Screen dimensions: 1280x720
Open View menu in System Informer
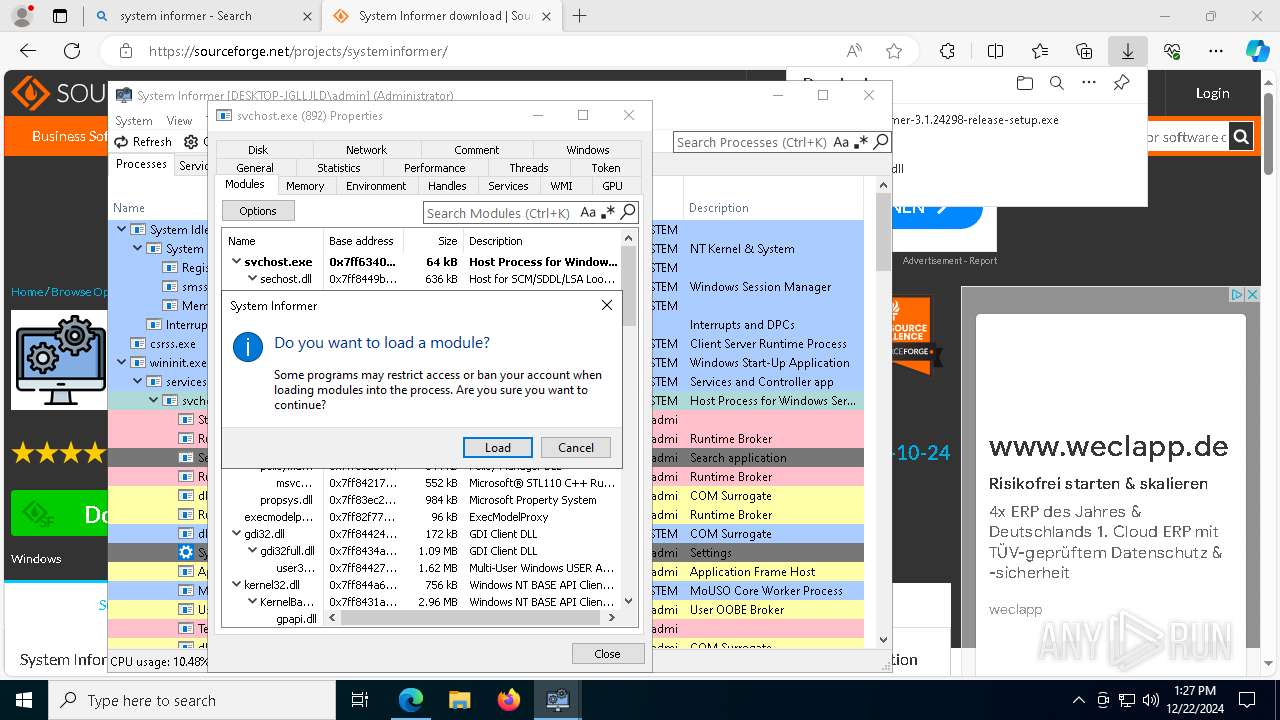[179, 120]
